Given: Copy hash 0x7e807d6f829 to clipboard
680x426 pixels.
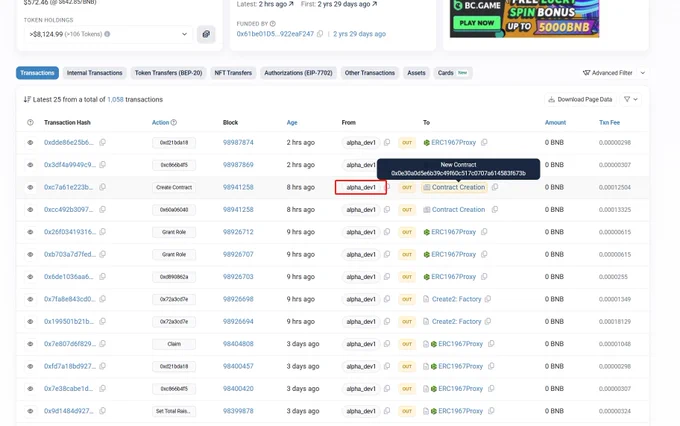Looking at the screenshot, I should [102, 344].
